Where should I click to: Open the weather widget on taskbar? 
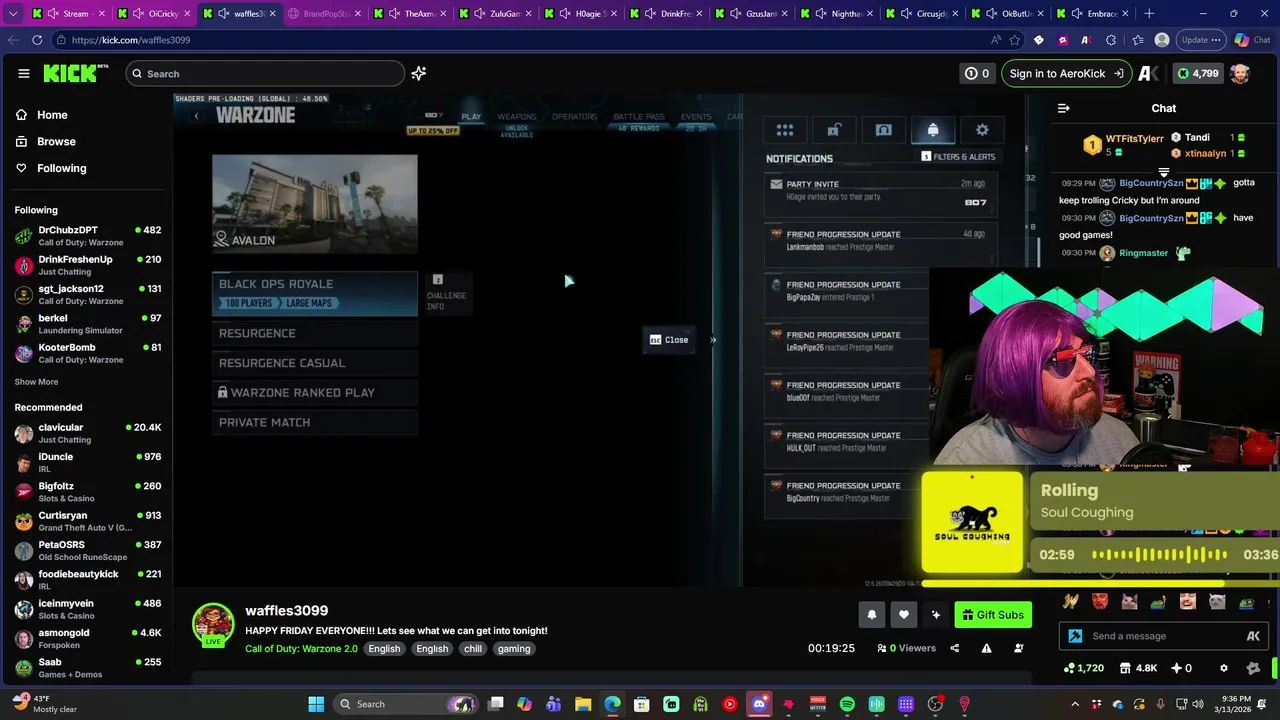tap(45, 703)
